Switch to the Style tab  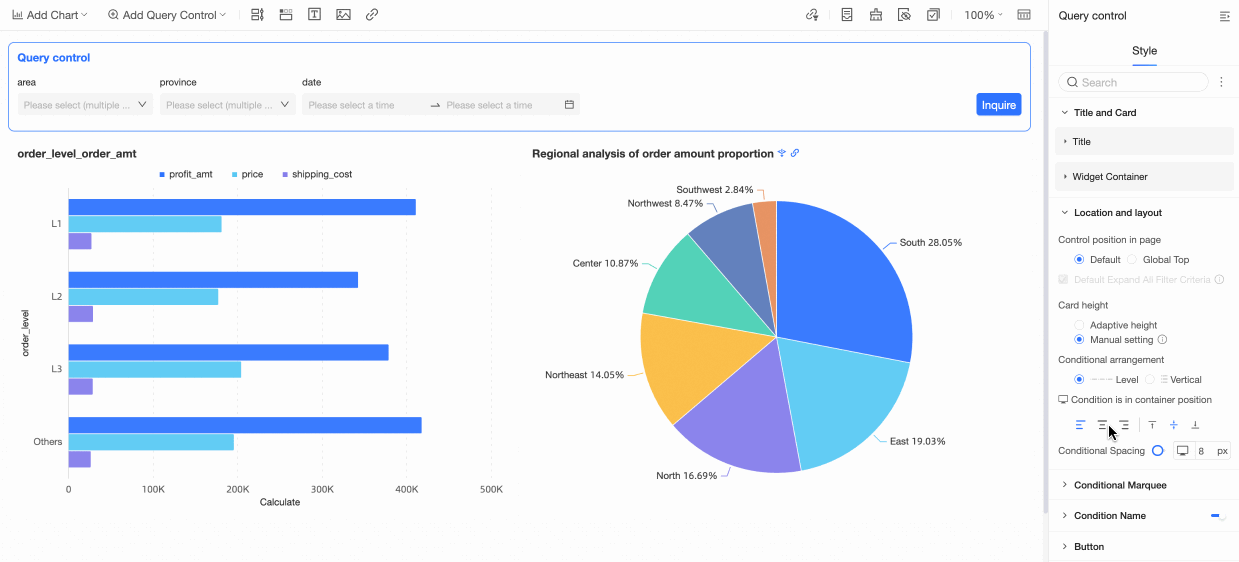click(x=1144, y=51)
